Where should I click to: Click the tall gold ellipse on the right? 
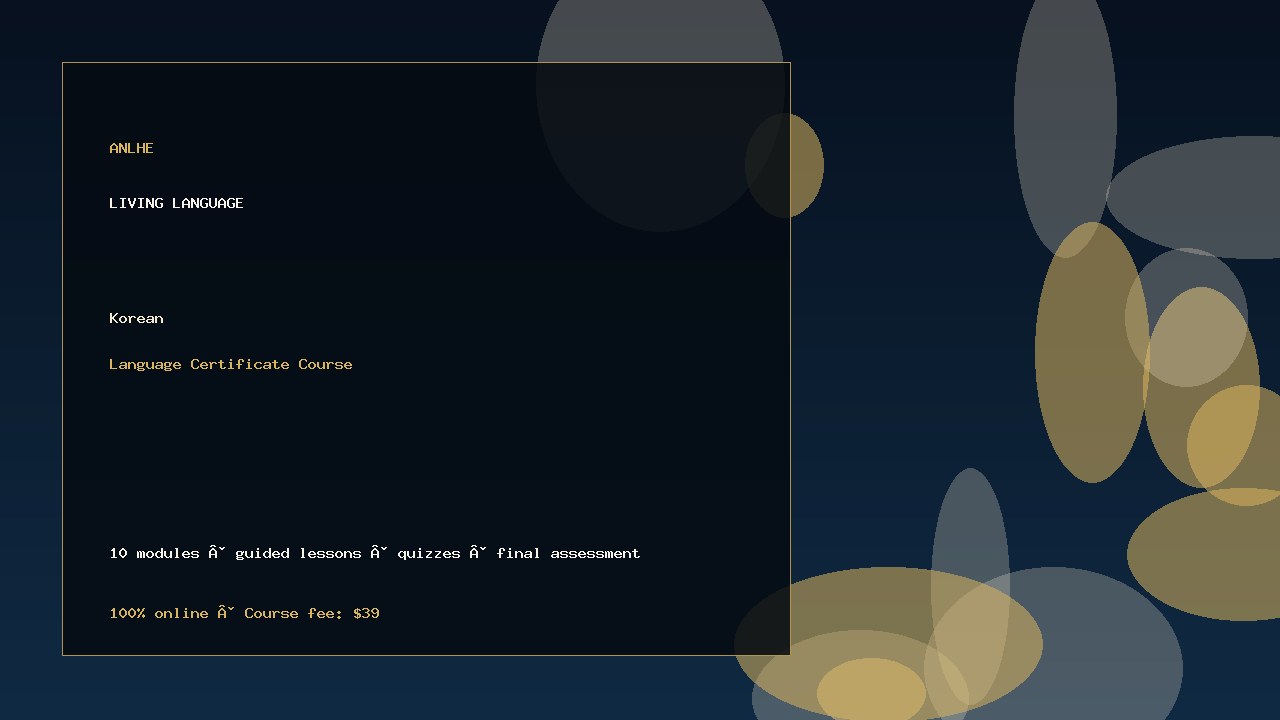point(1092,352)
